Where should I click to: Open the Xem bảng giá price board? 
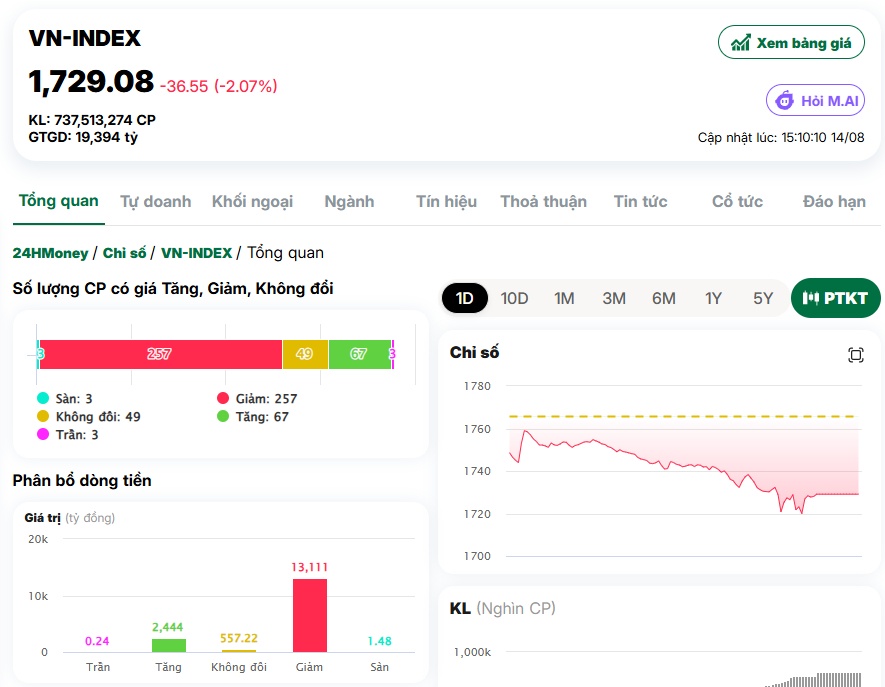point(791,42)
